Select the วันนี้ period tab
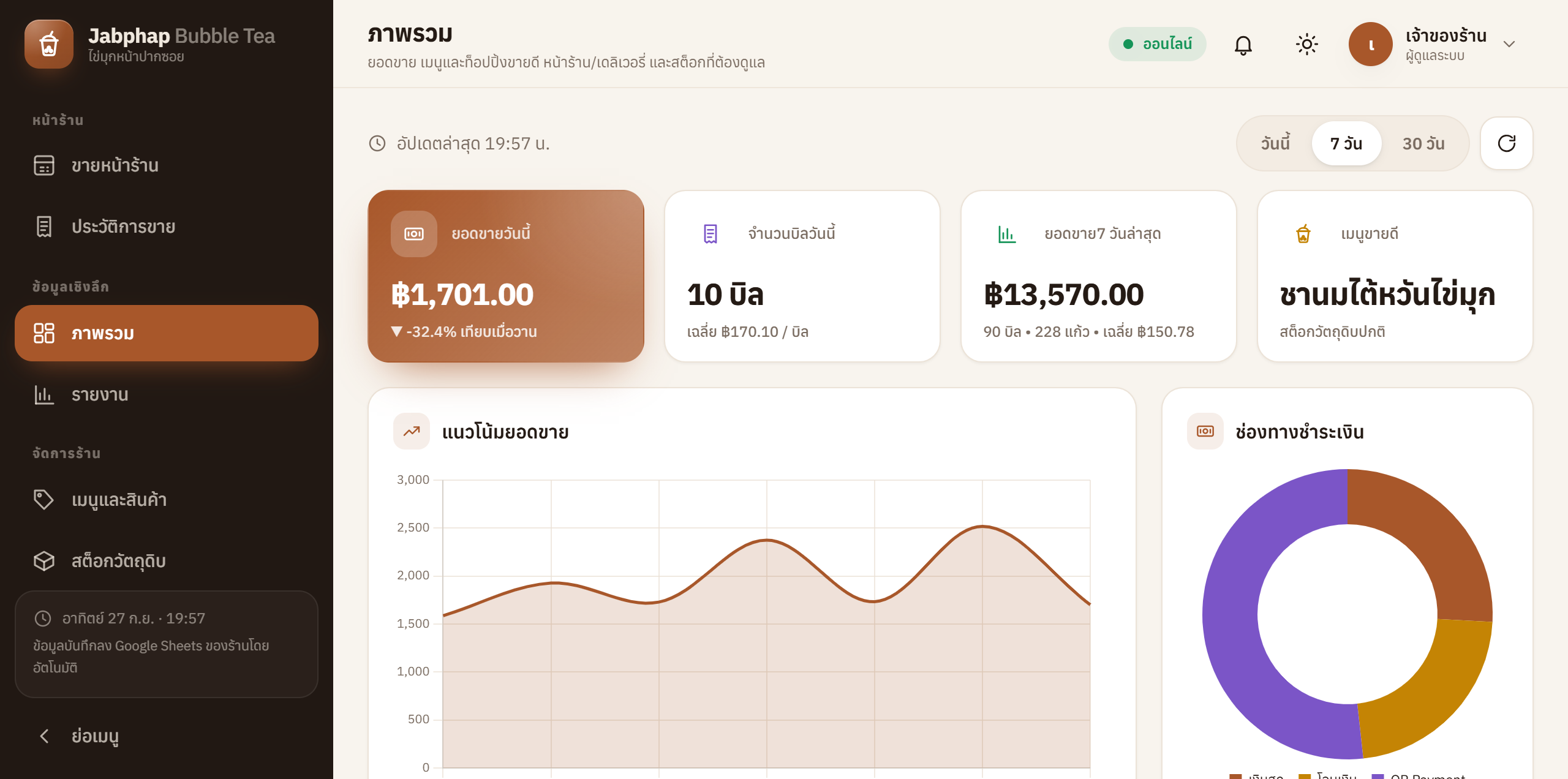 [1275, 143]
